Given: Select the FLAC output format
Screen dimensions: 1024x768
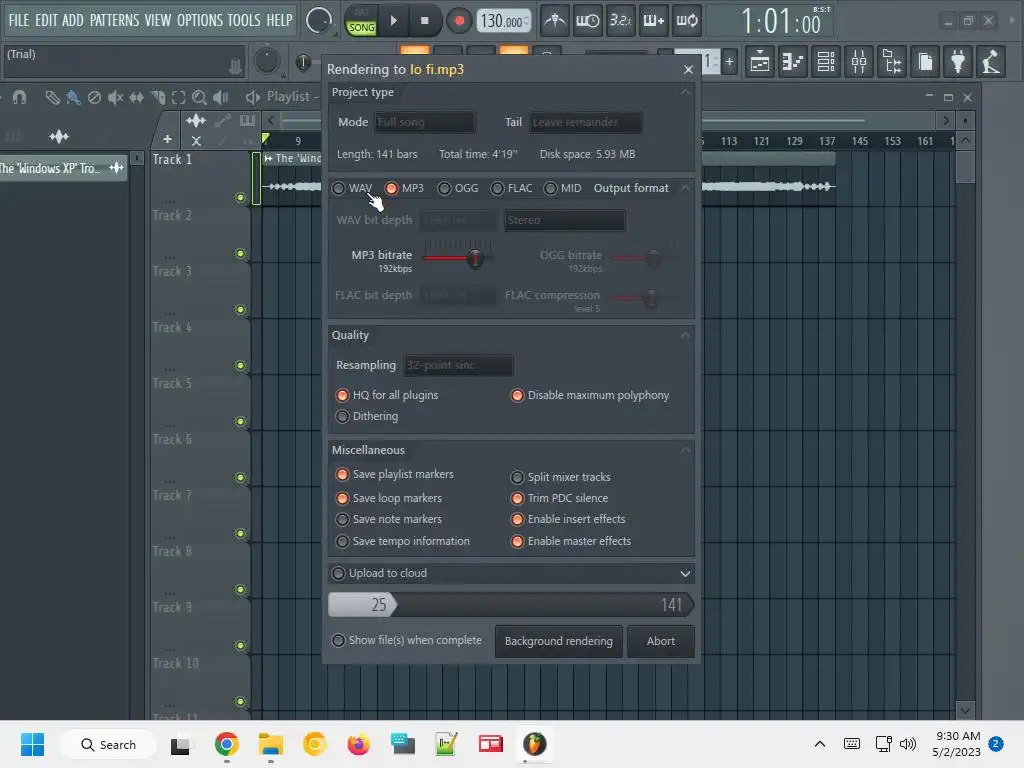Looking at the screenshot, I should tap(498, 188).
